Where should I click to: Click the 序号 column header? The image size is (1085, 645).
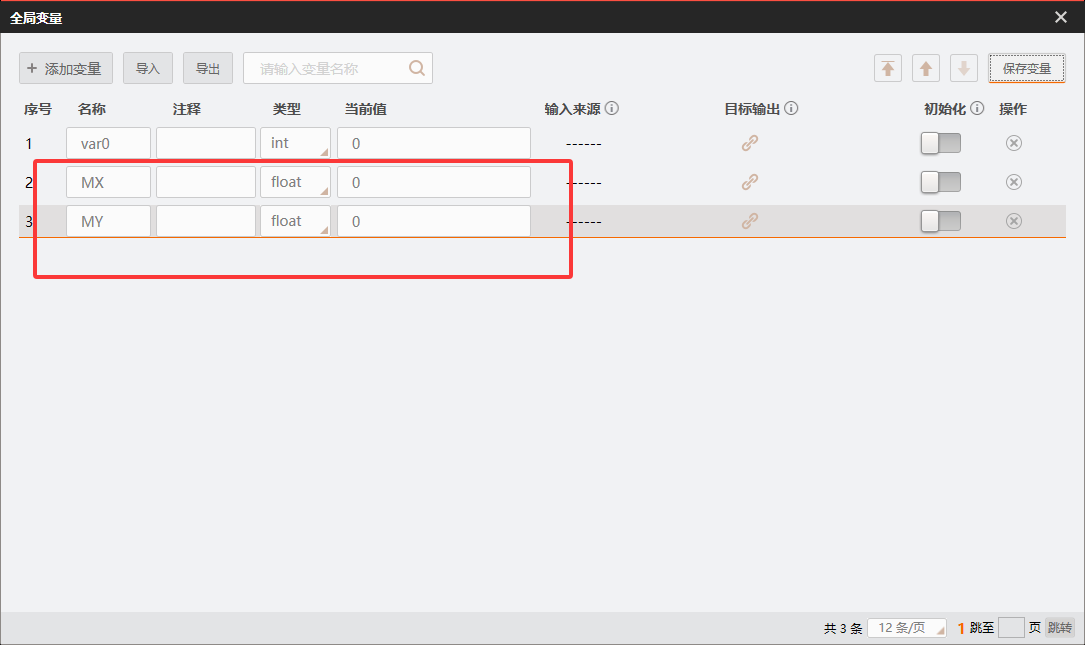point(37,109)
